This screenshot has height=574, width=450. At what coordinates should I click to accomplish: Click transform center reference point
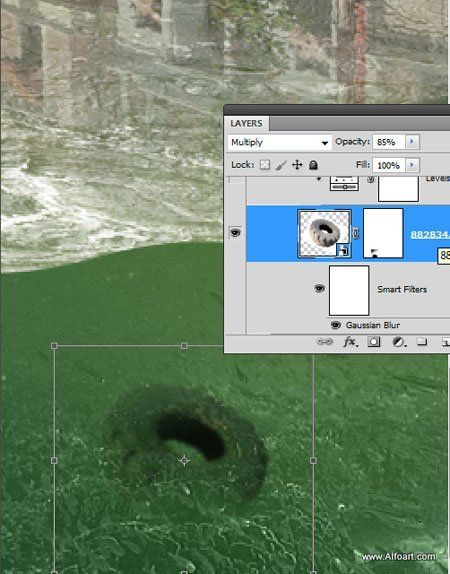184,460
